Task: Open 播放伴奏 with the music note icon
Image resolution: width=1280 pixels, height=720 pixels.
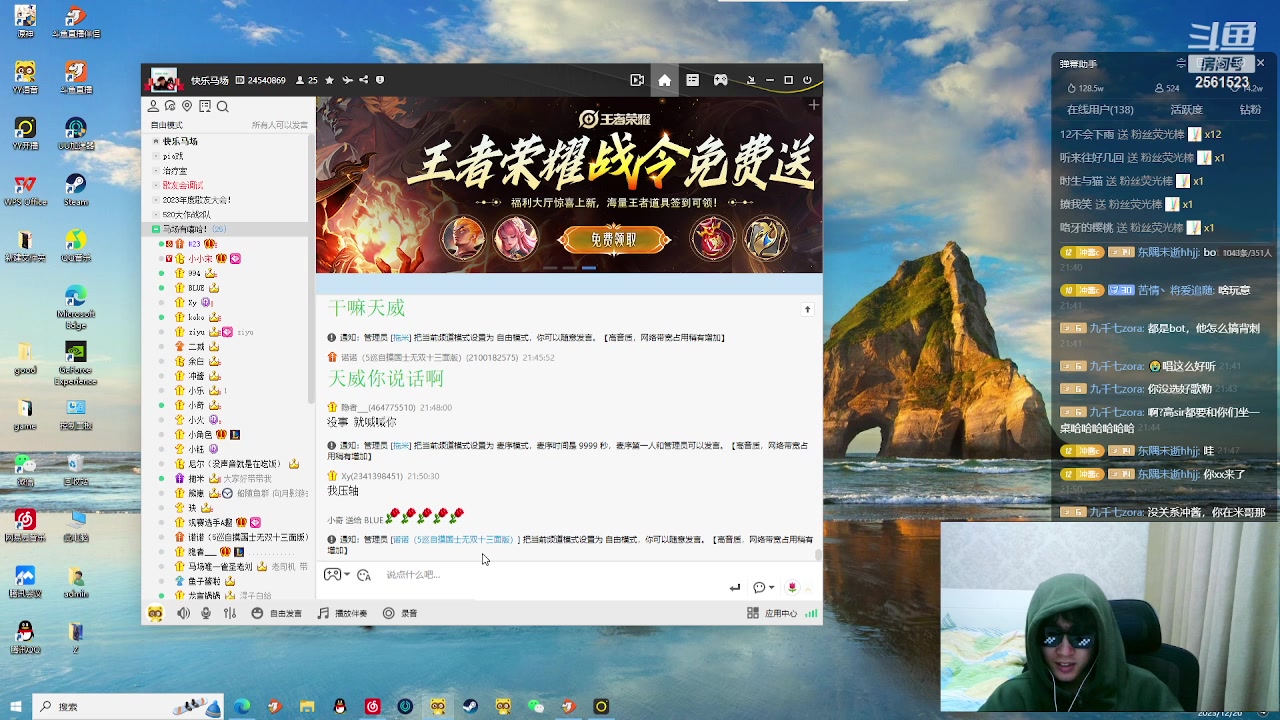Action: [324, 613]
